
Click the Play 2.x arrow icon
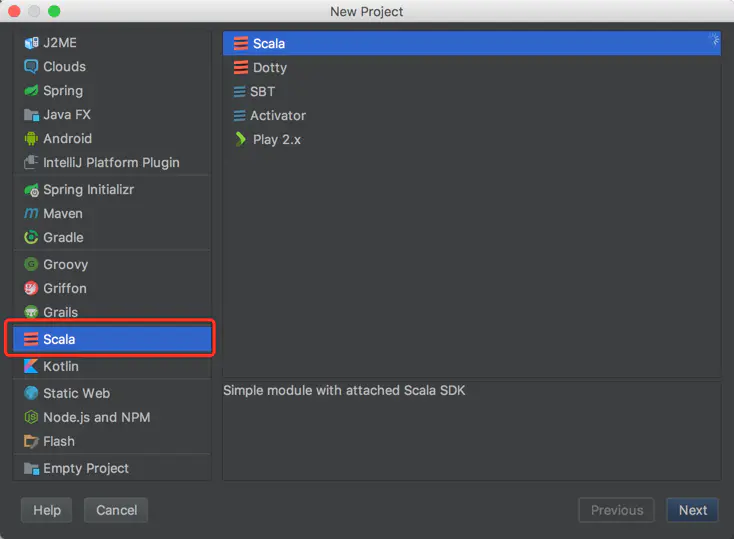tap(241, 140)
